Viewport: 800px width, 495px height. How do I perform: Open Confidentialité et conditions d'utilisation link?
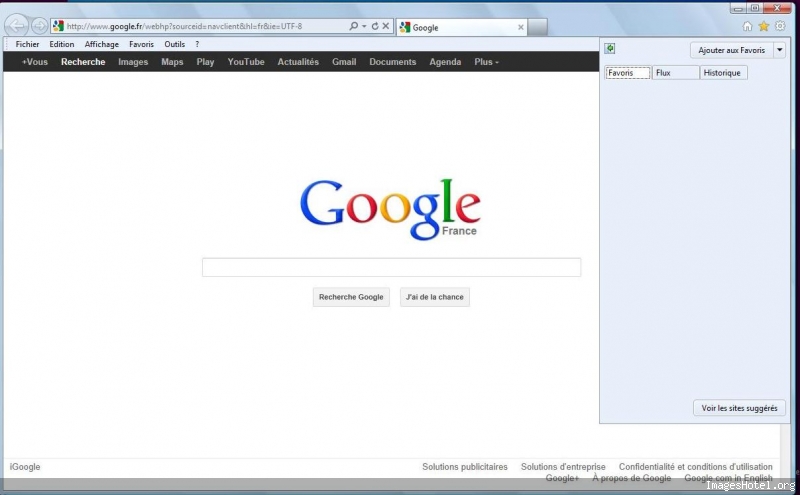tap(695, 467)
